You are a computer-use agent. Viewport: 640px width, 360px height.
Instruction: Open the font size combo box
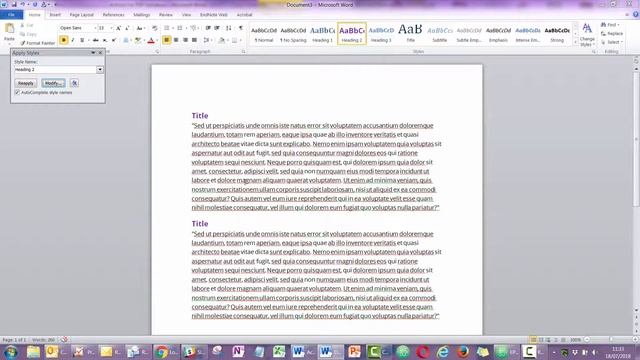point(105,28)
